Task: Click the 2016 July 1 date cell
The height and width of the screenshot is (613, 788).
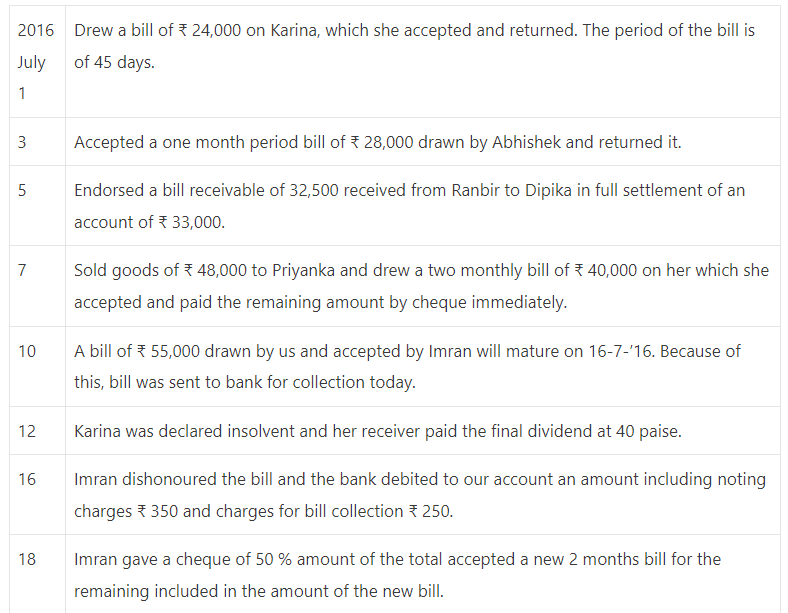Action: click(x=37, y=62)
